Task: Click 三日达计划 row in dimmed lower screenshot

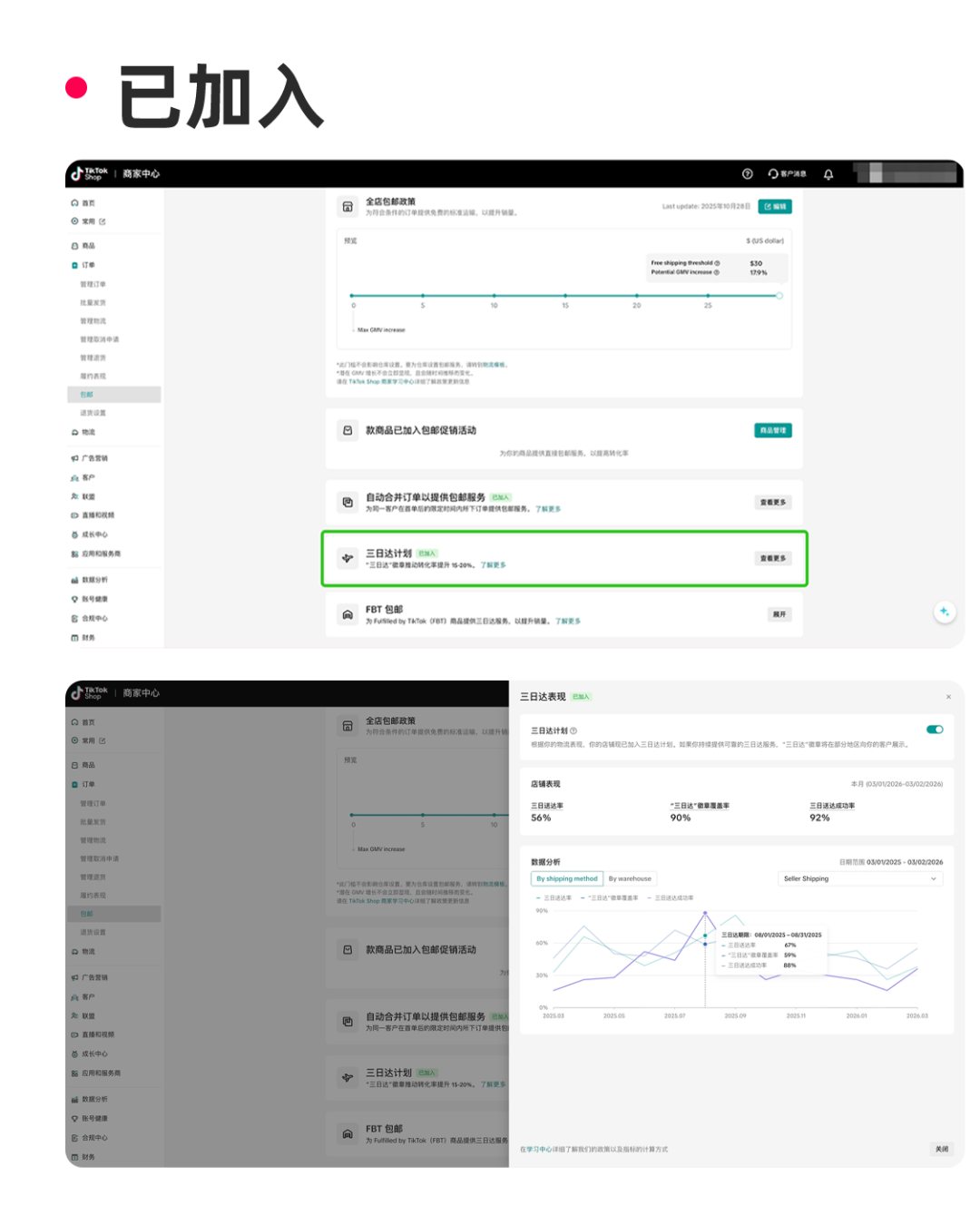Action: pos(417,1077)
